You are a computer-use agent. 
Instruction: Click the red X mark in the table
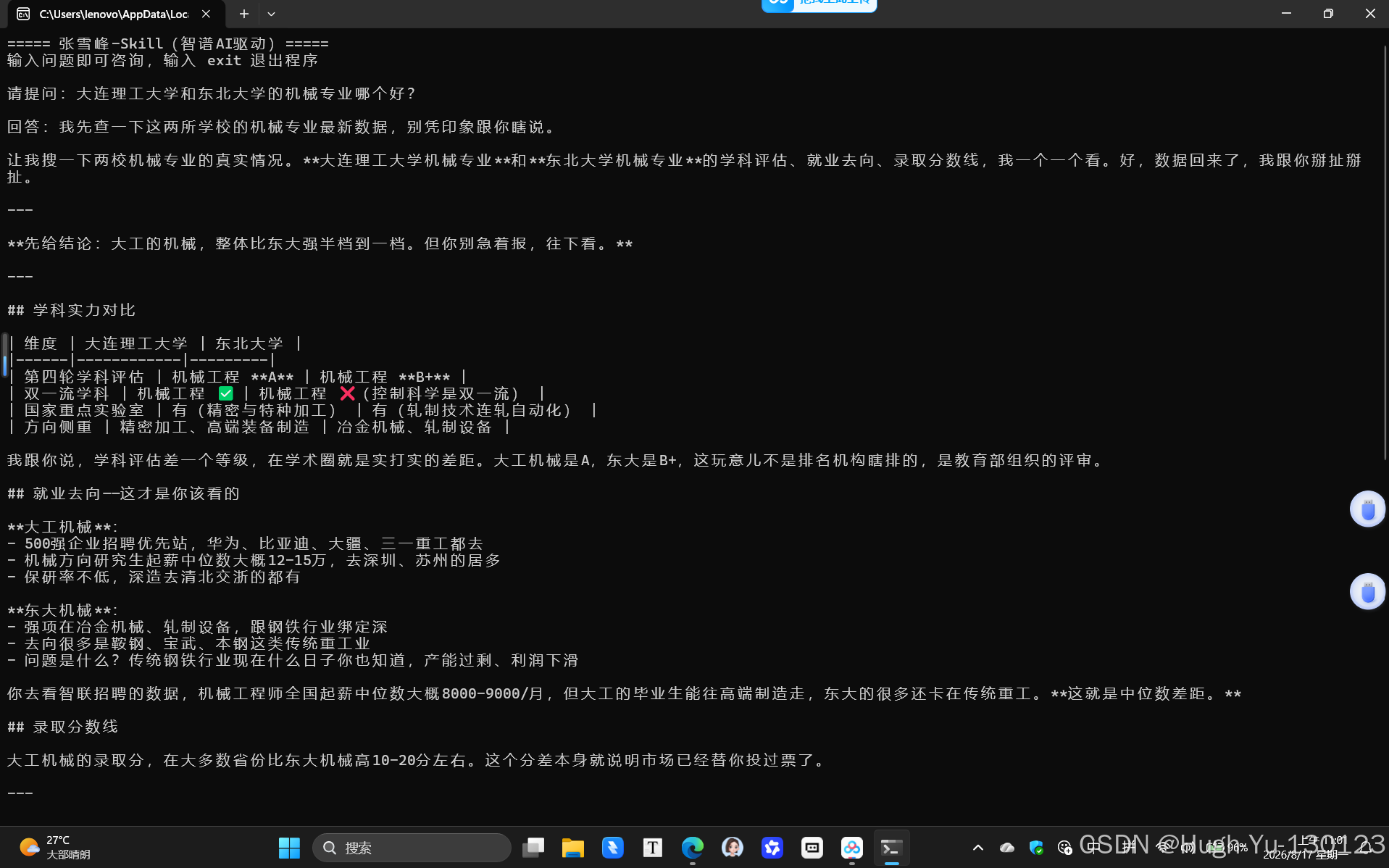347,393
